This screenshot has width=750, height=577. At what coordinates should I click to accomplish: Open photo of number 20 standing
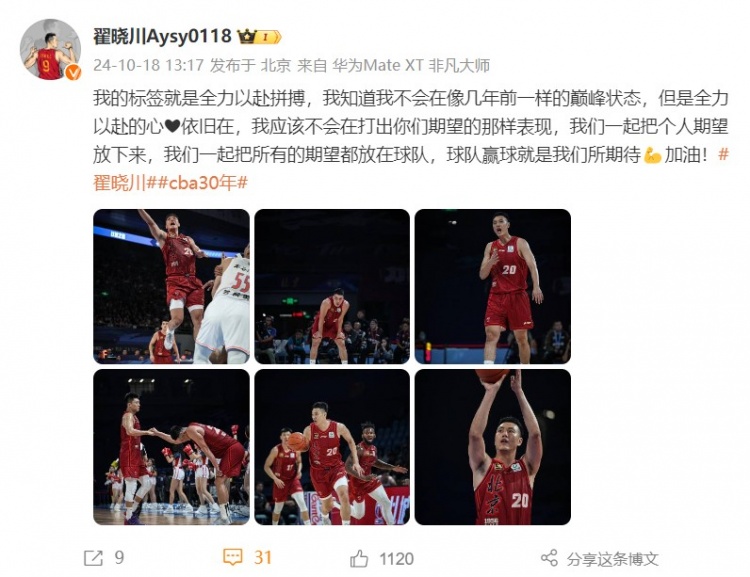(x=493, y=287)
